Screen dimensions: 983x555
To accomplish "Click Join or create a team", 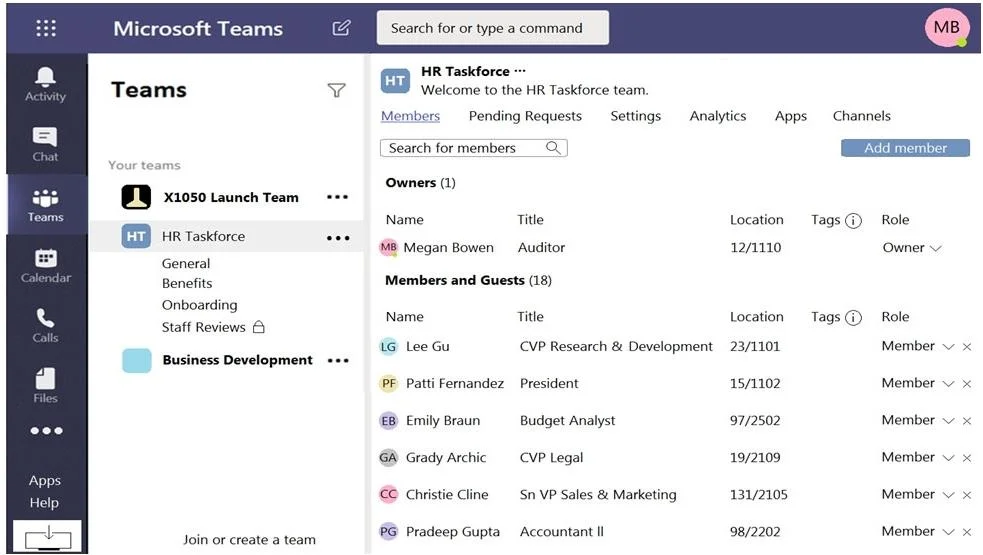I will coord(249,540).
